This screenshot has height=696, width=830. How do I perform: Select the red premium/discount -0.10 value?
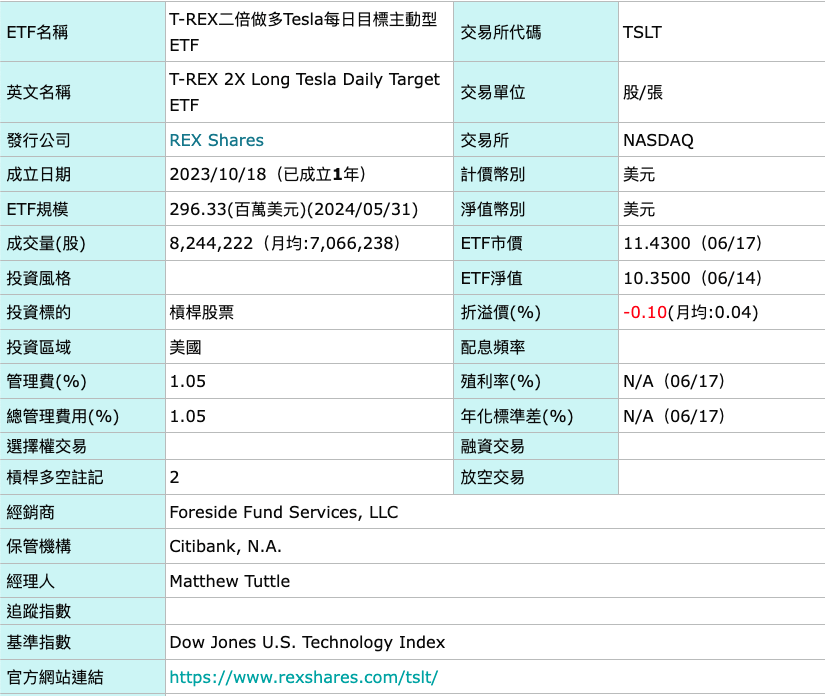(x=641, y=312)
